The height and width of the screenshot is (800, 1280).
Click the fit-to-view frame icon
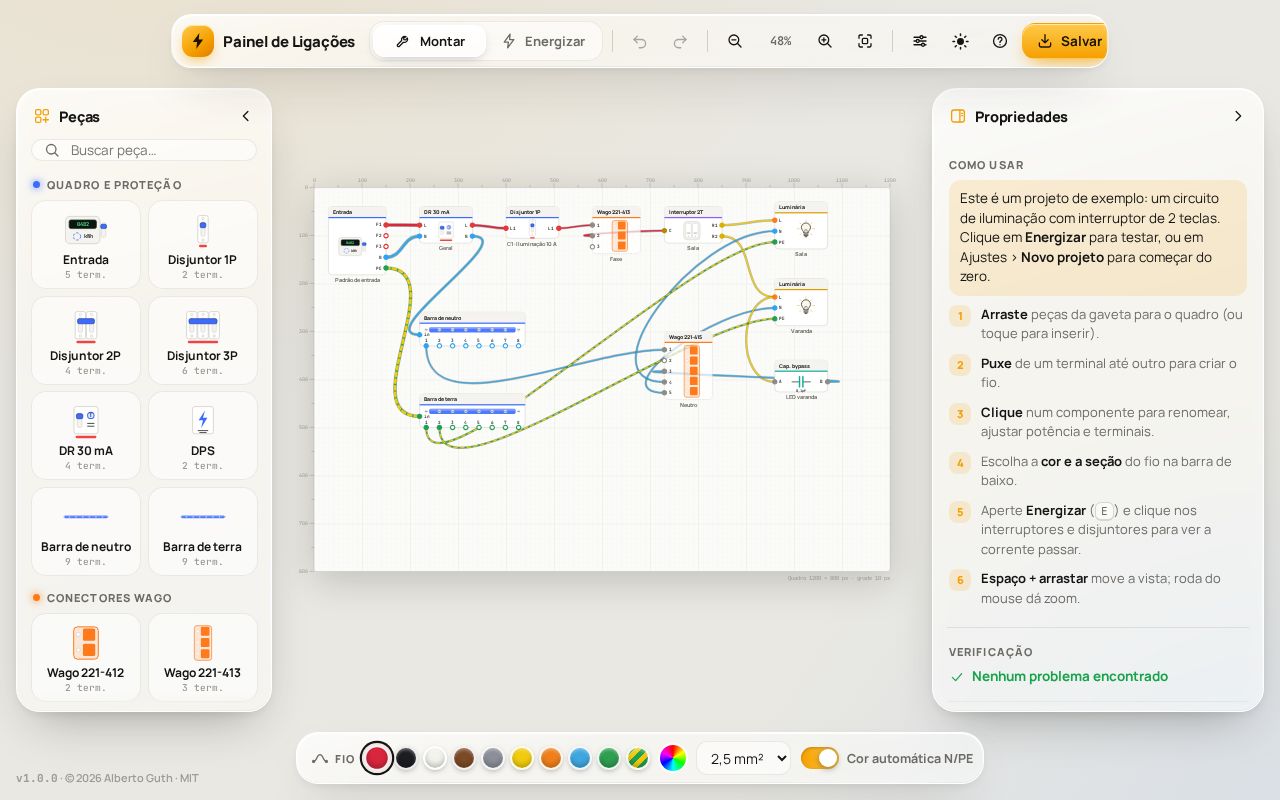865,41
